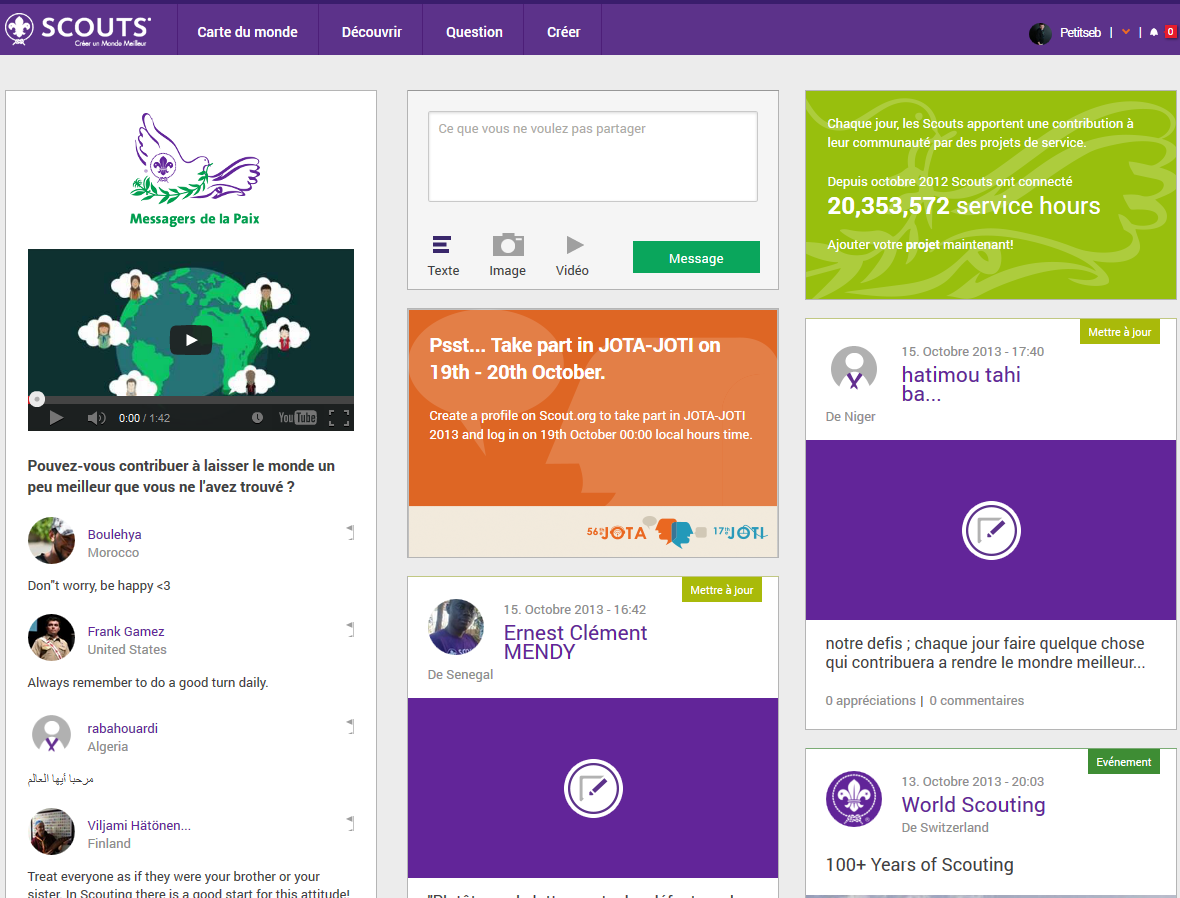Mute the video with the speaker icon

pyautogui.click(x=96, y=418)
